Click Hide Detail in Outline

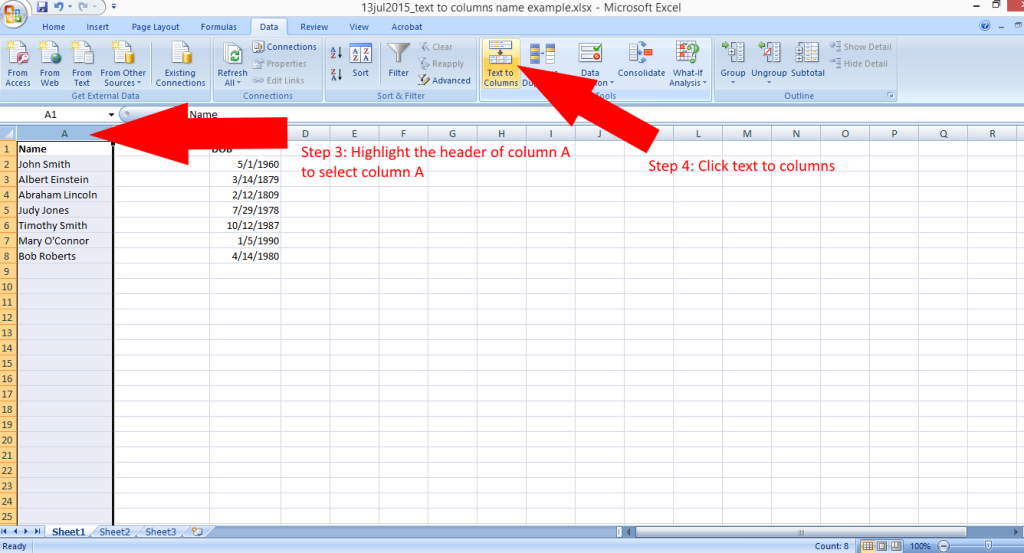pyautogui.click(x=859, y=63)
